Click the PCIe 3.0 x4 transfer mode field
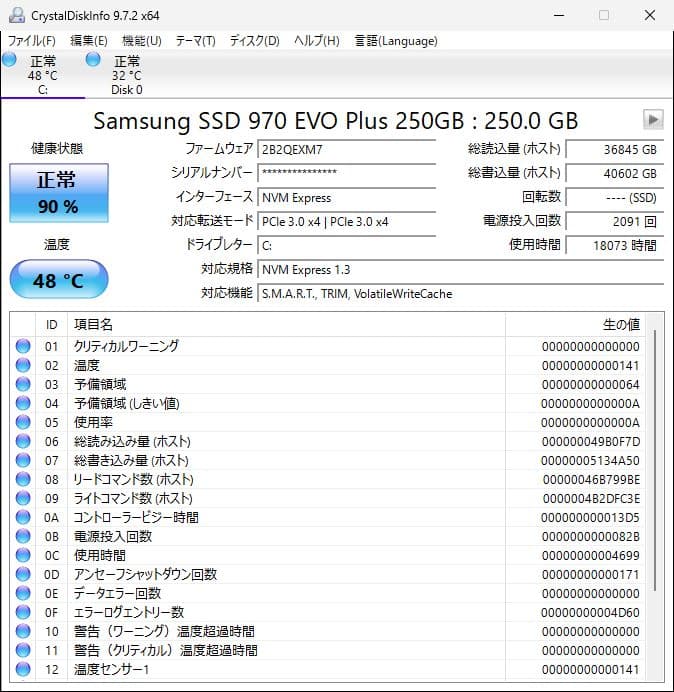The height and width of the screenshot is (692, 674). 346,221
